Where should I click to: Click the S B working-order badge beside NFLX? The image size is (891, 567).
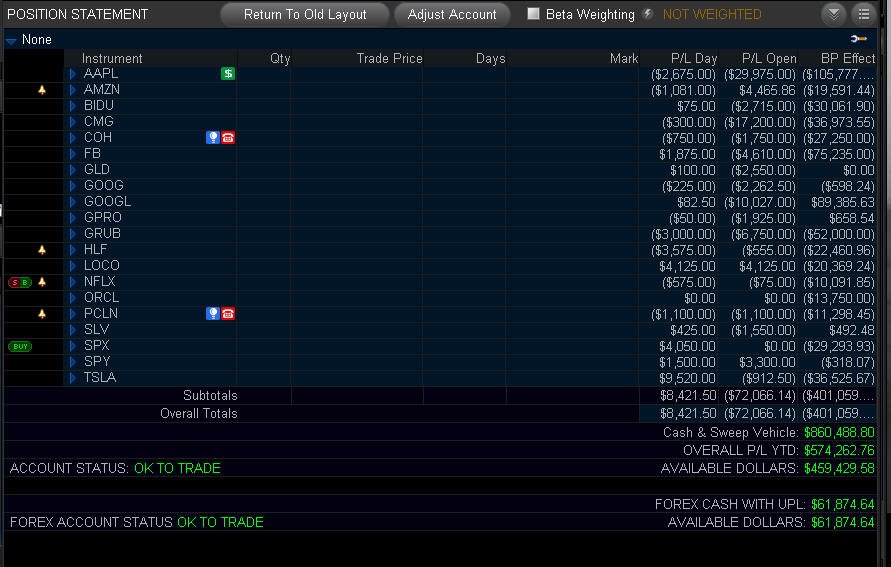(20, 282)
